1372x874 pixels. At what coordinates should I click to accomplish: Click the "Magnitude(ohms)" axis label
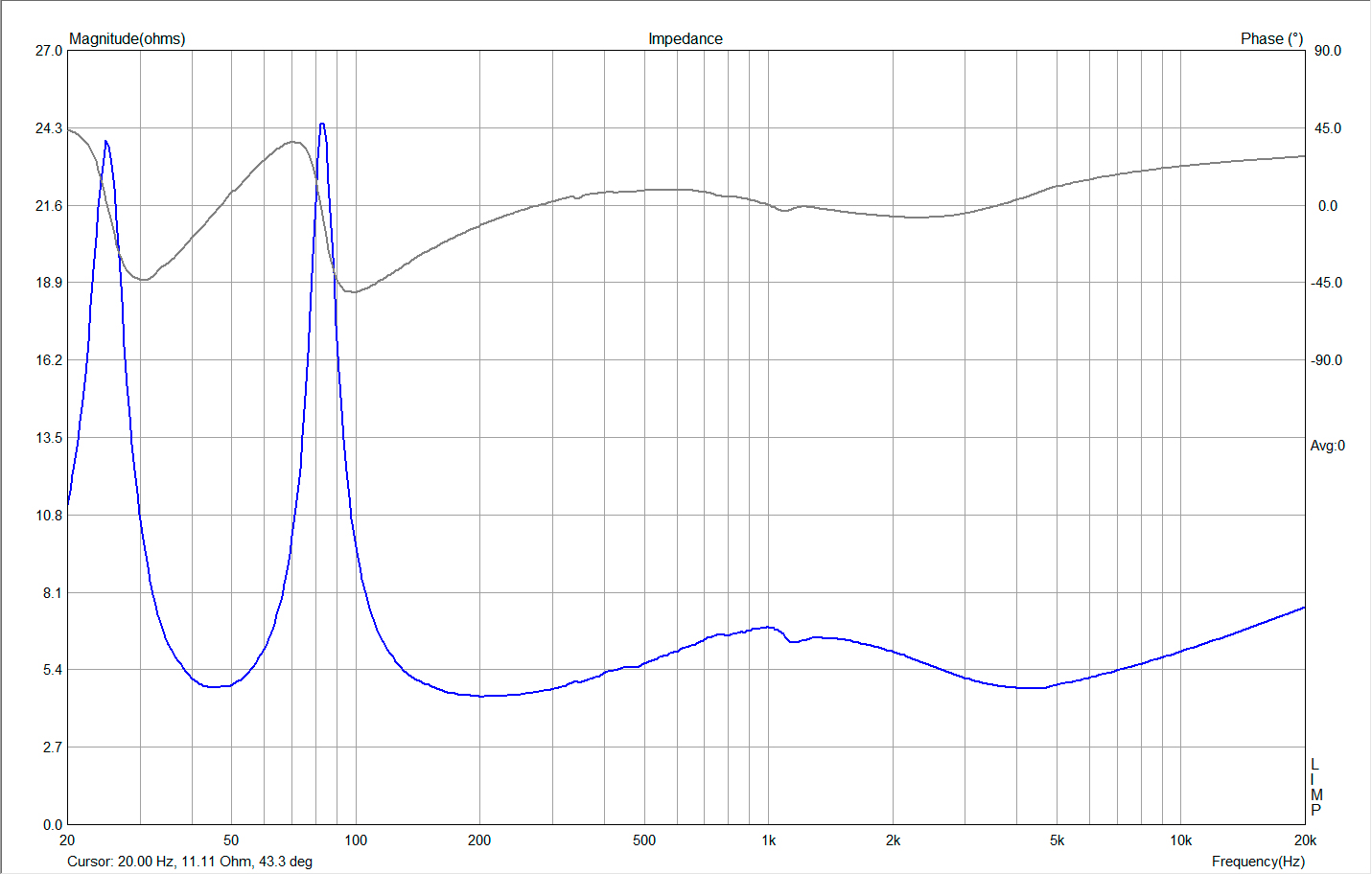[128, 39]
